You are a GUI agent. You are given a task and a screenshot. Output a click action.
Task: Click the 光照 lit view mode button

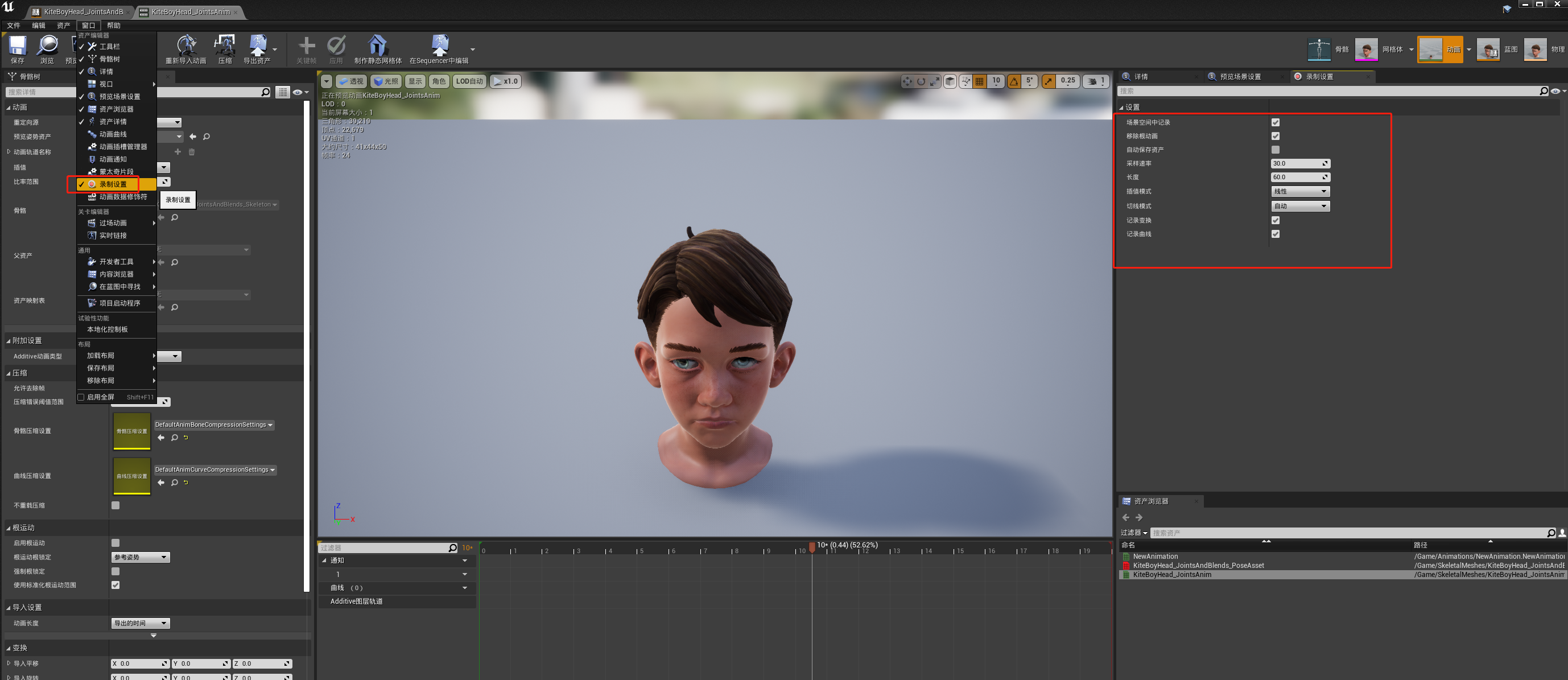(x=386, y=81)
